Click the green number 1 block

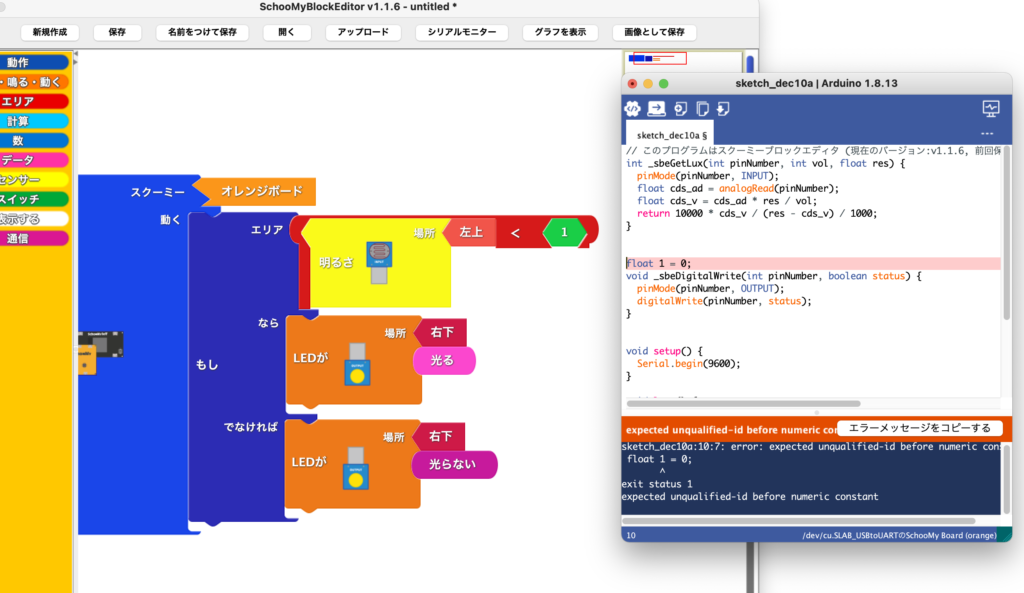pos(564,232)
